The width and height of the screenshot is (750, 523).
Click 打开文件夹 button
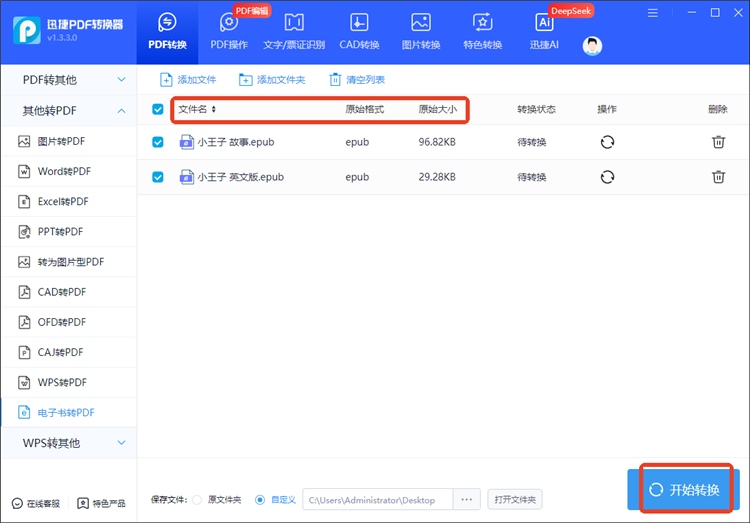515,500
